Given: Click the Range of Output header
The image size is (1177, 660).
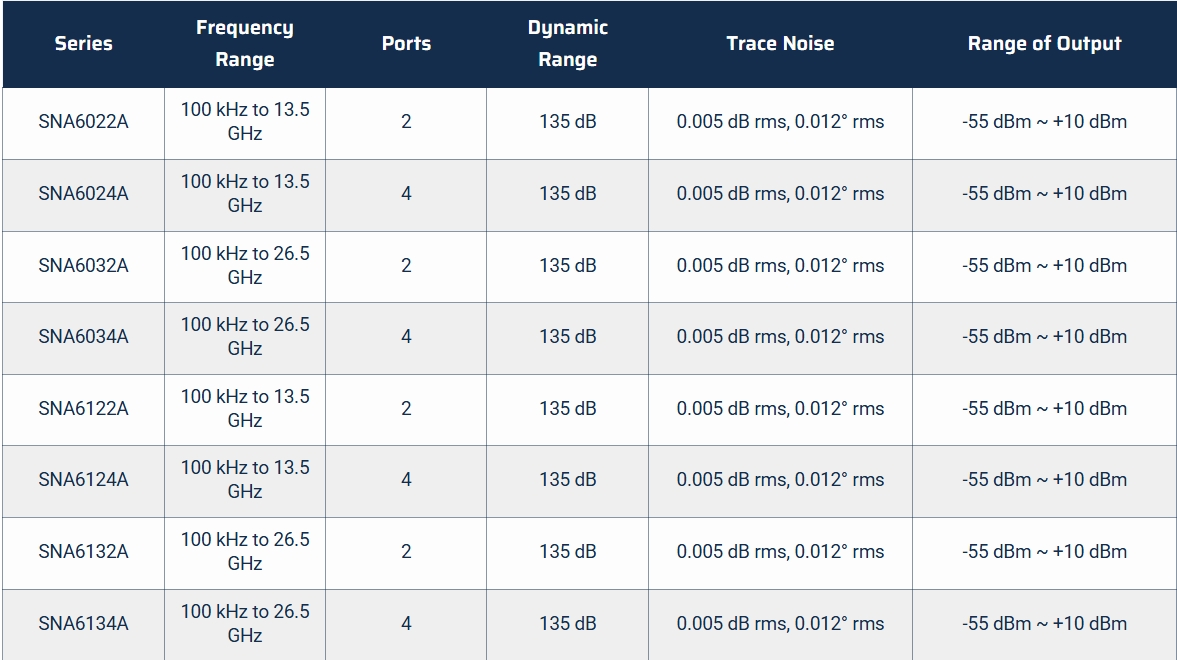Looking at the screenshot, I should (1044, 44).
